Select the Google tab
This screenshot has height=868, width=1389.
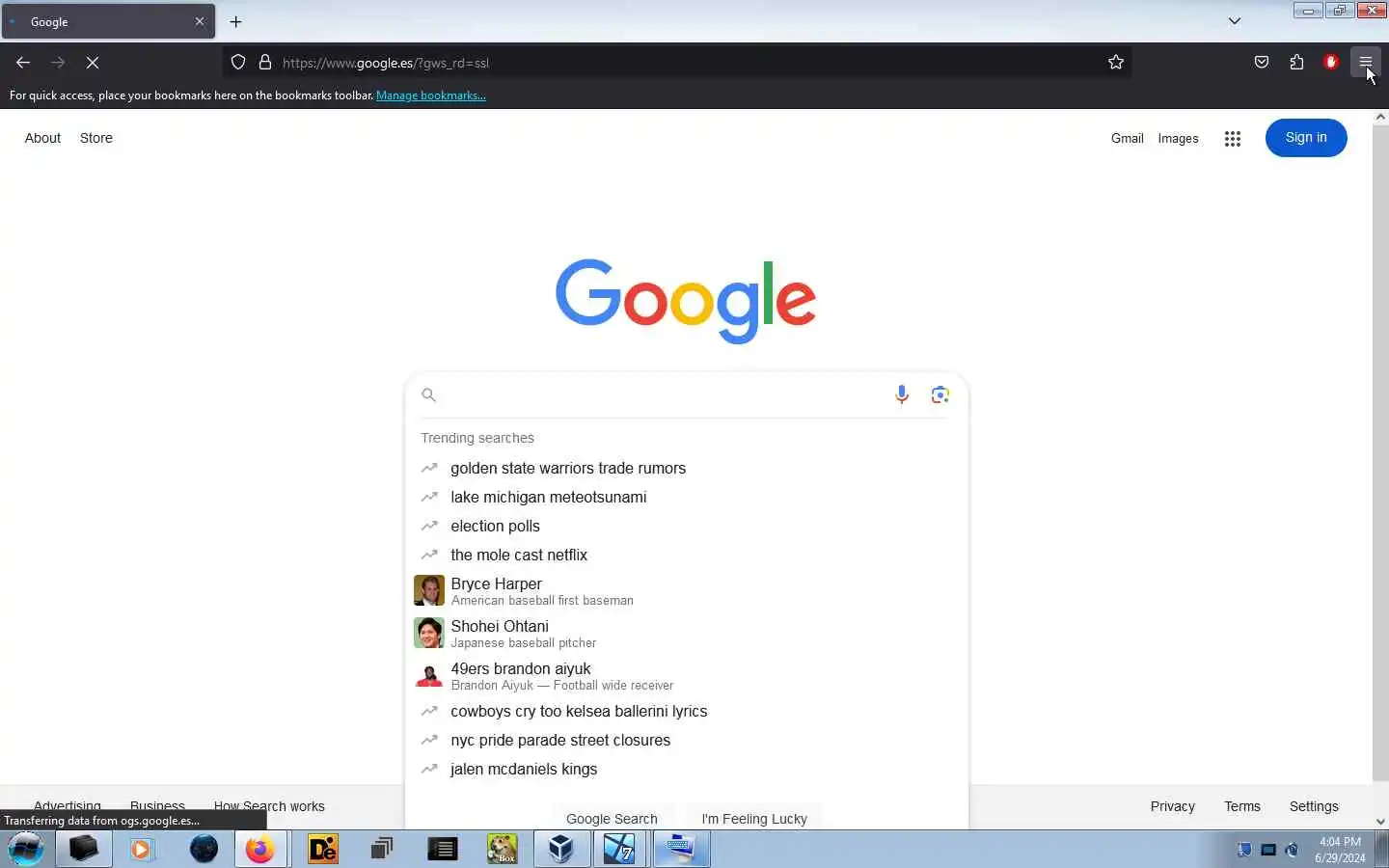108,21
